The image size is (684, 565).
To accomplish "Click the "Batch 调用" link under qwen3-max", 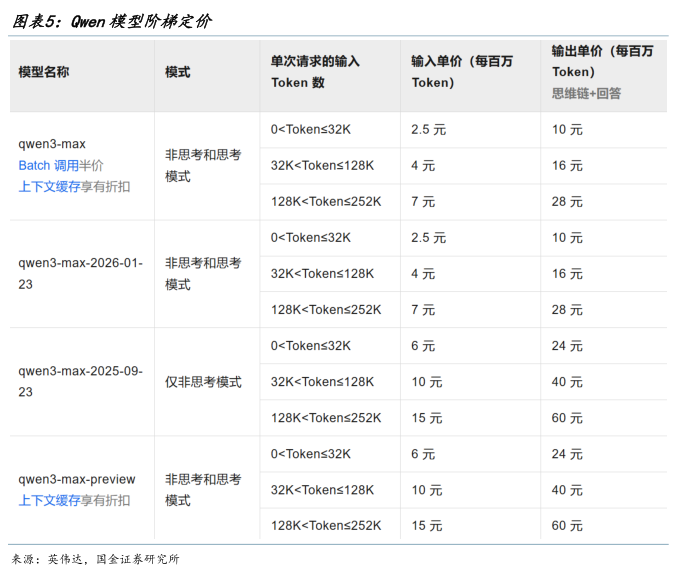I will tap(48, 165).
